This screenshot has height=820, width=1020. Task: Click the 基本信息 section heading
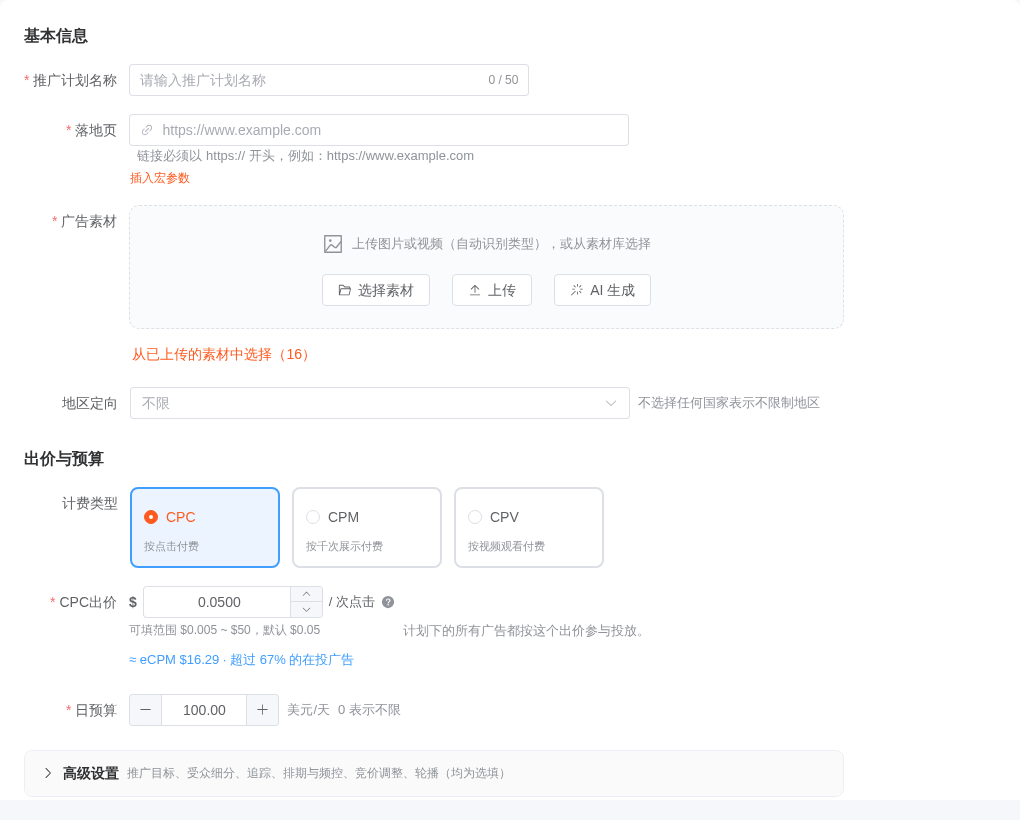coord(56,36)
